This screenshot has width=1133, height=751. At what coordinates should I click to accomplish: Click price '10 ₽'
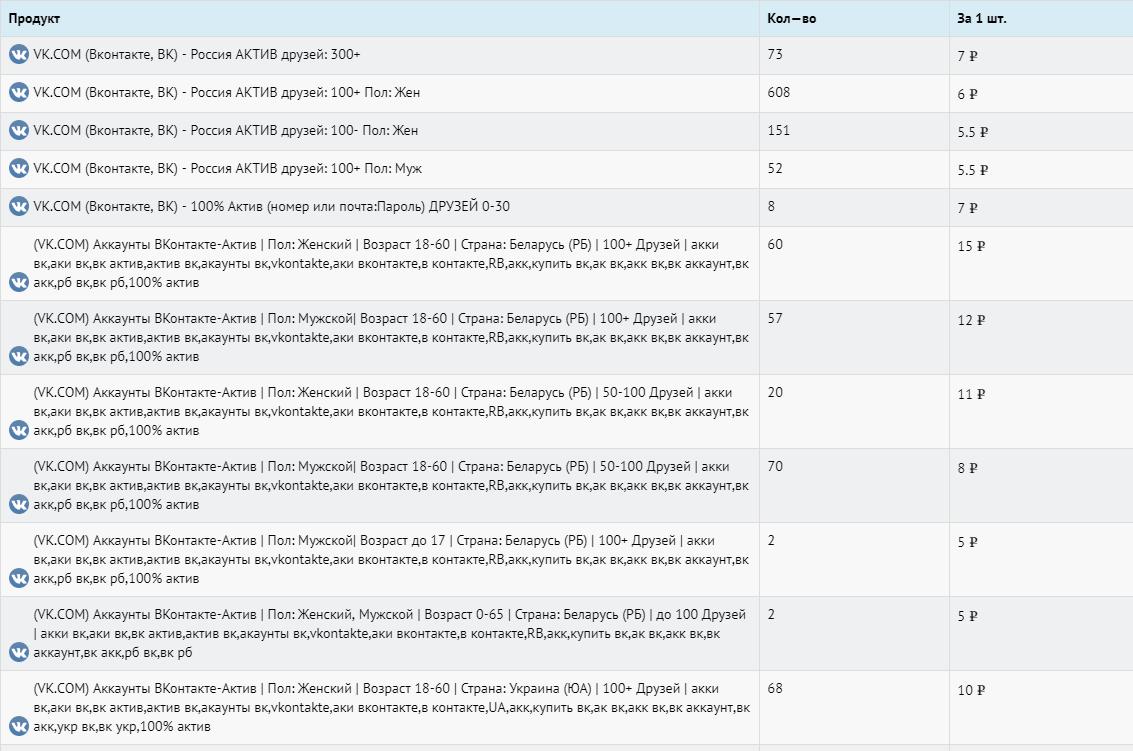pos(971,690)
